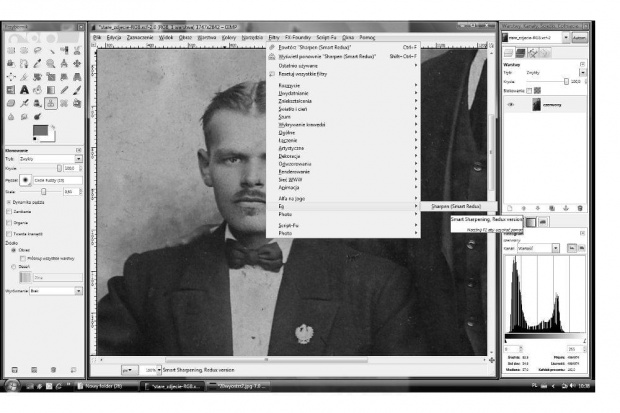This screenshot has width=620, height=413.
Task: Open the zoom percentage dropdown in status bar
Action: (x=159, y=370)
